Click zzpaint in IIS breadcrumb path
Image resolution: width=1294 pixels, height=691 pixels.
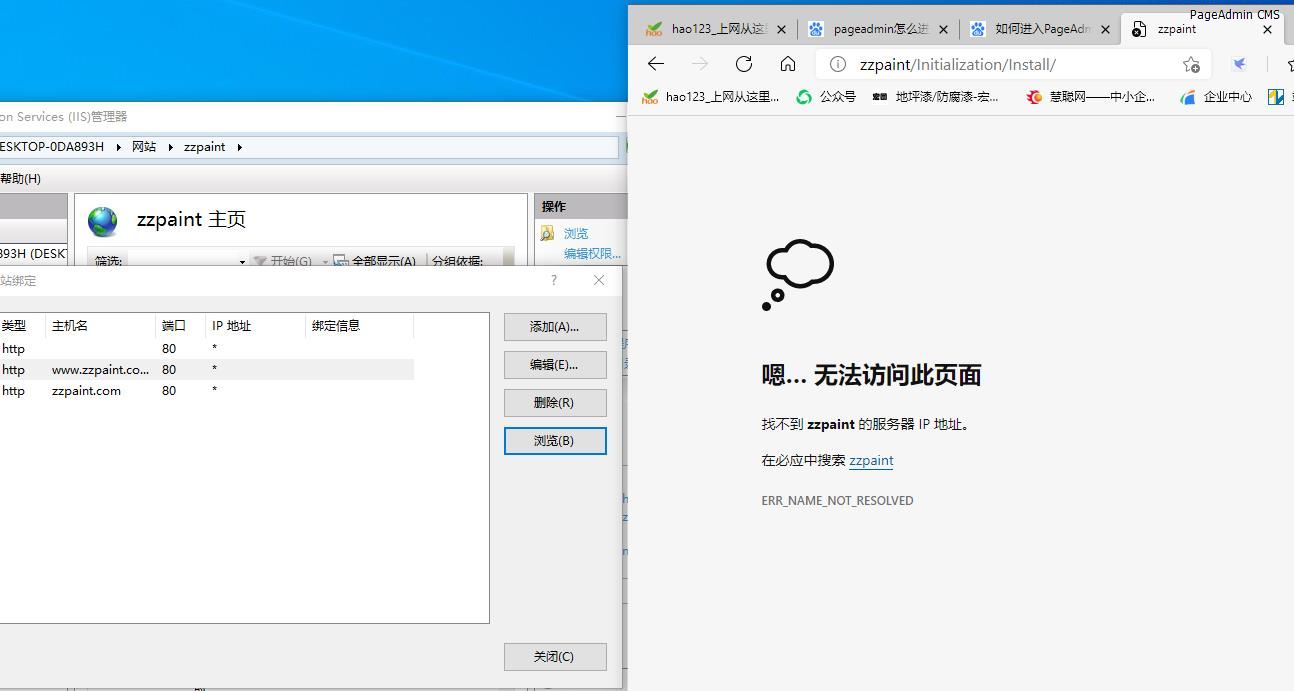tap(205, 147)
